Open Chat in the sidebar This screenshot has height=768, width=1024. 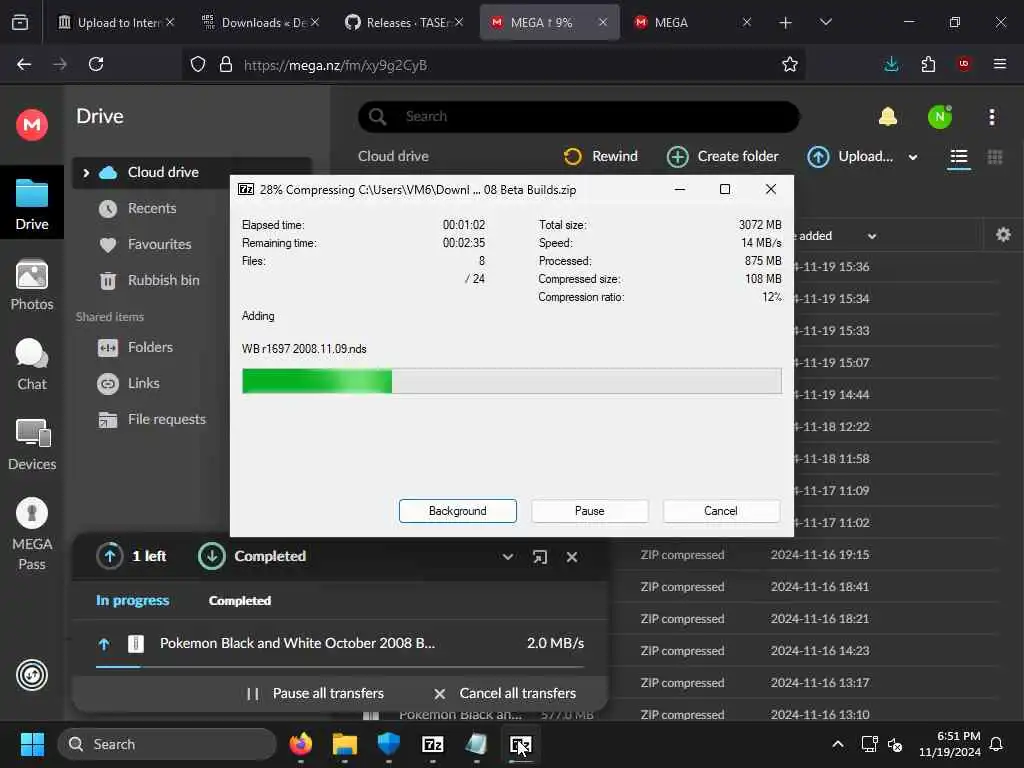point(31,365)
